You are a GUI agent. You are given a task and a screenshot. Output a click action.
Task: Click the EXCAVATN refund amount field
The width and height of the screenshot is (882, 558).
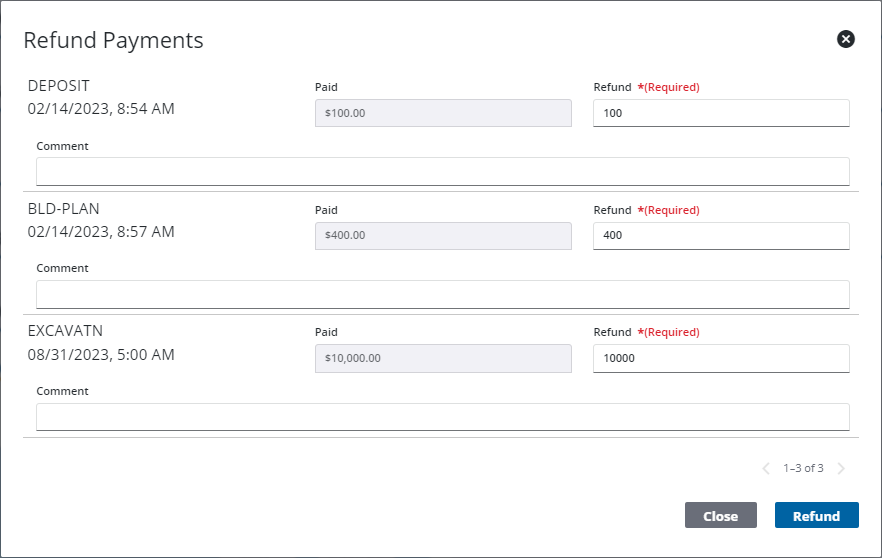721,358
